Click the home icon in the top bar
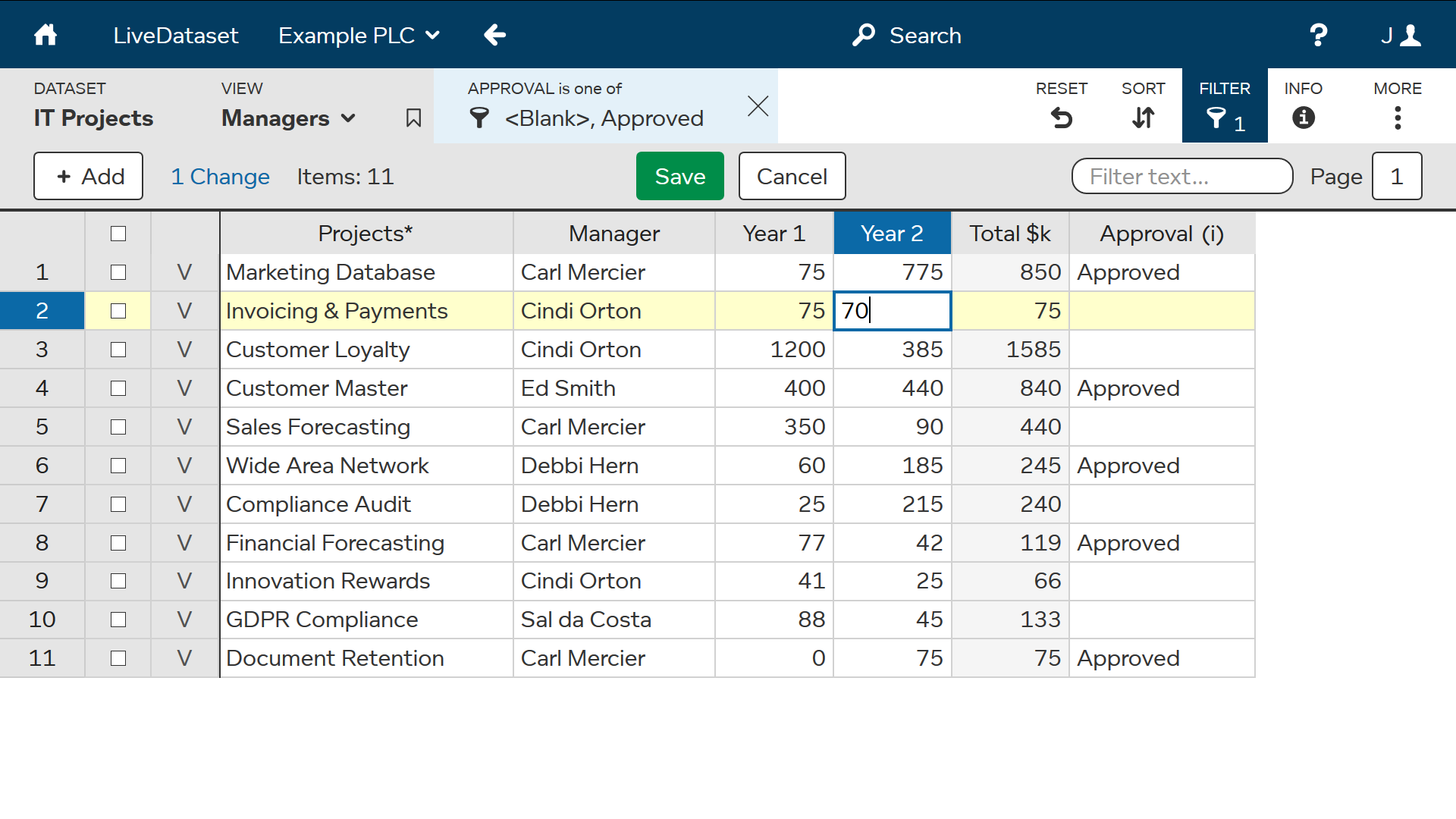Image resolution: width=1456 pixels, height=819 pixels. 45,35
